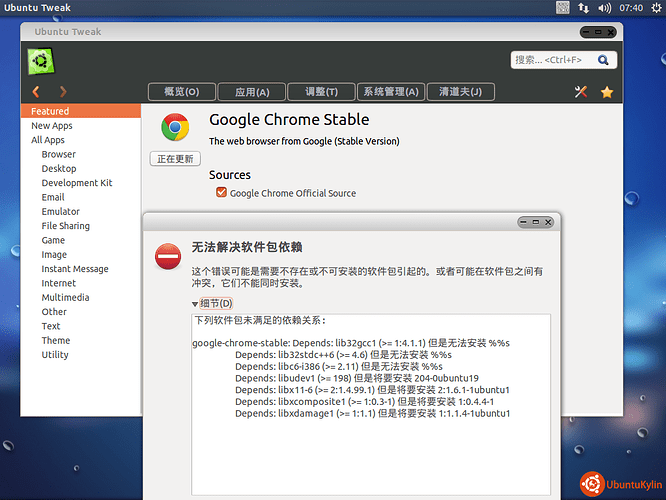Click the 无法解决软件包依赖 error heading

(x=247, y=247)
